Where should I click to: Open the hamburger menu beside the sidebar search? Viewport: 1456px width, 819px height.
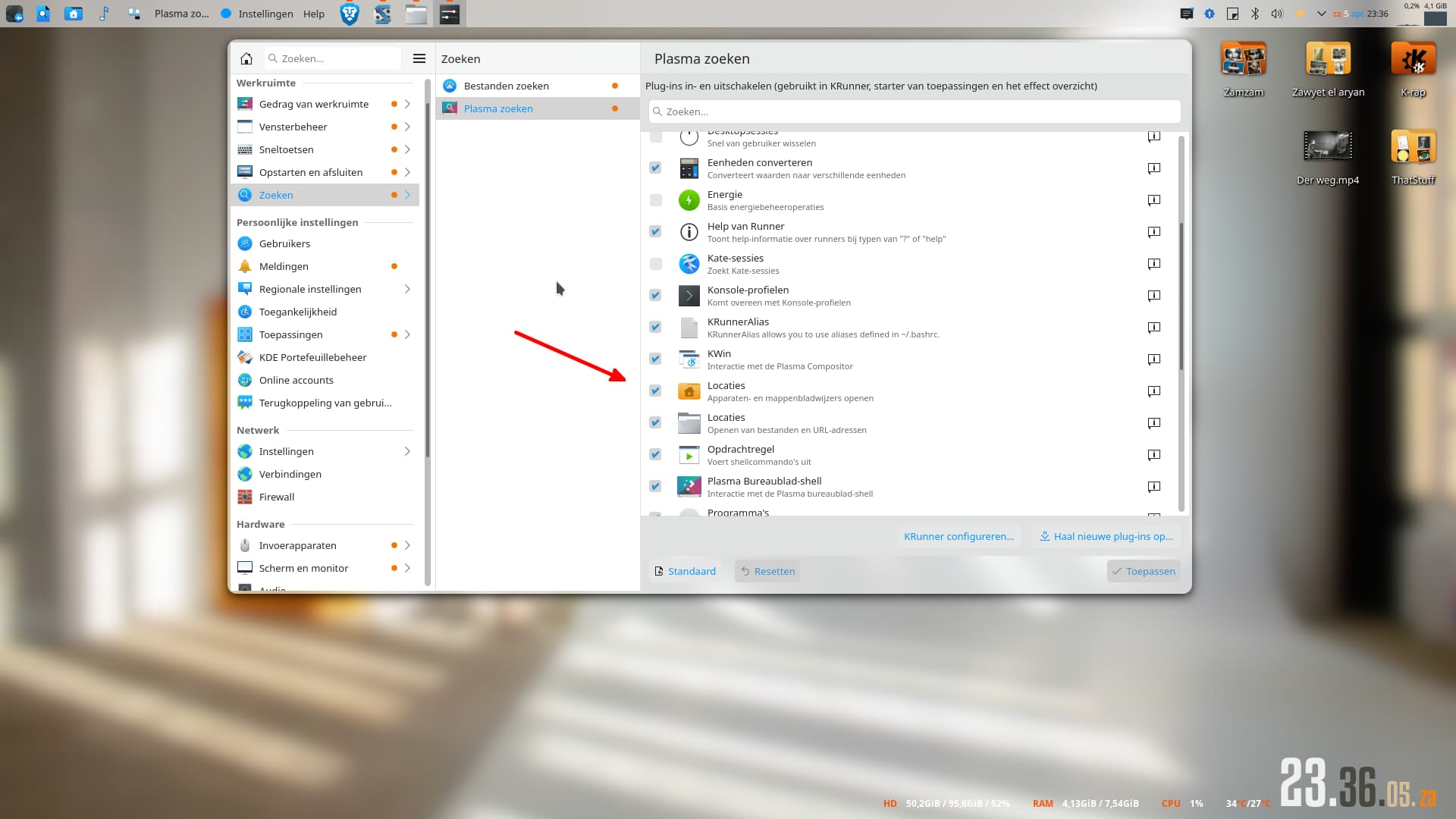[x=419, y=58]
